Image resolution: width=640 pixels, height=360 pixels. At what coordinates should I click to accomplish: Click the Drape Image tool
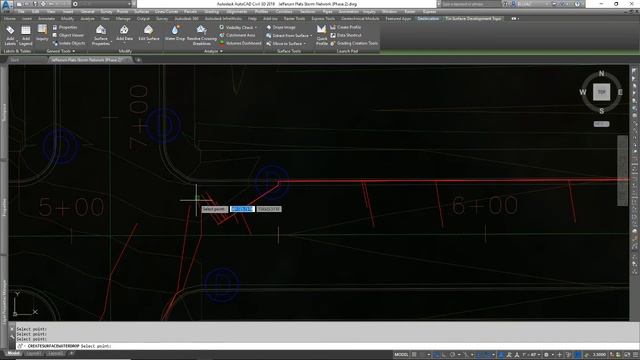281,27
